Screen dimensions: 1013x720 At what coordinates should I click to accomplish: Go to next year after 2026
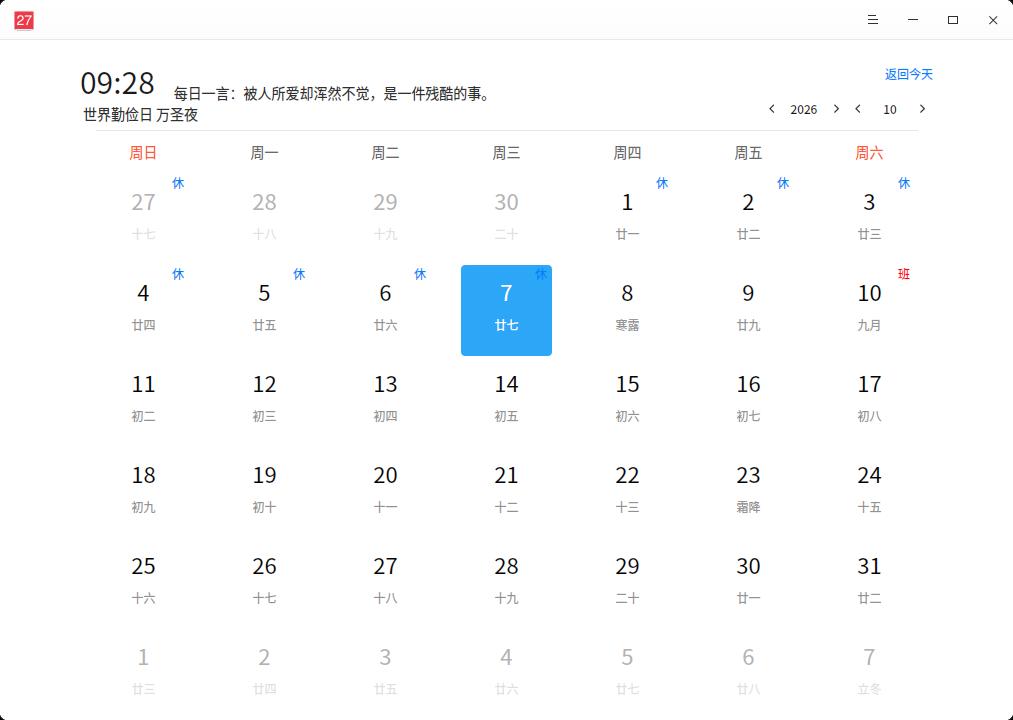[x=836, y=109]
